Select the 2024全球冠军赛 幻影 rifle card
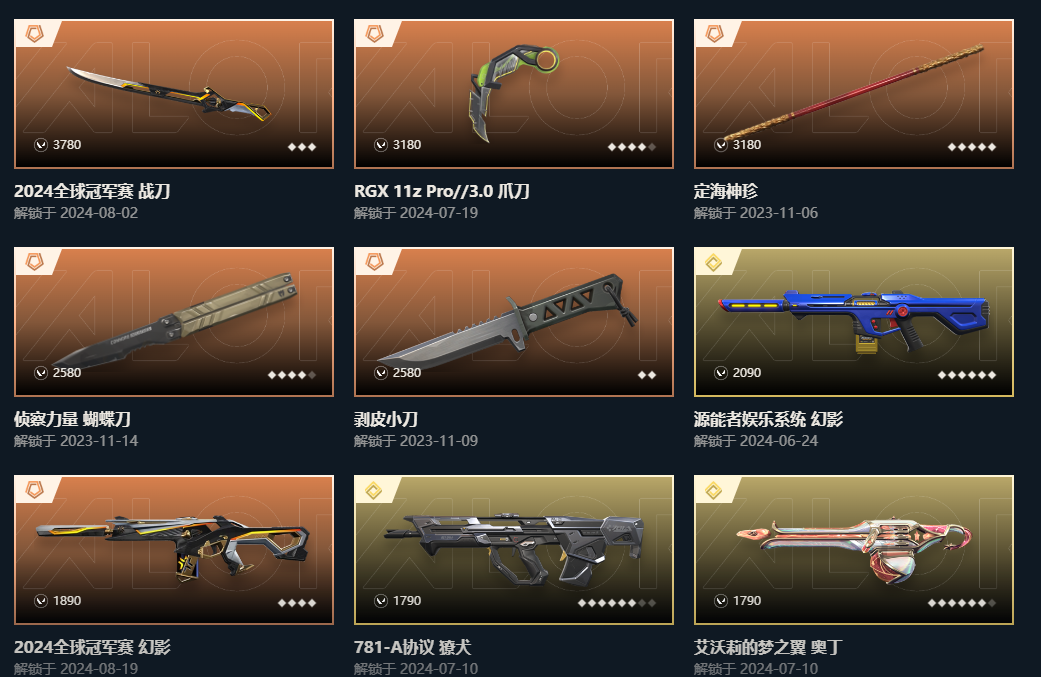 pyautogui.click(x=174, y=550)
